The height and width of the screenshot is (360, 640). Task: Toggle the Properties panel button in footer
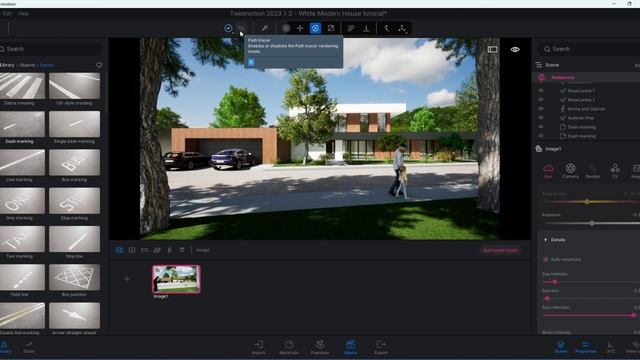pos(586,347)
